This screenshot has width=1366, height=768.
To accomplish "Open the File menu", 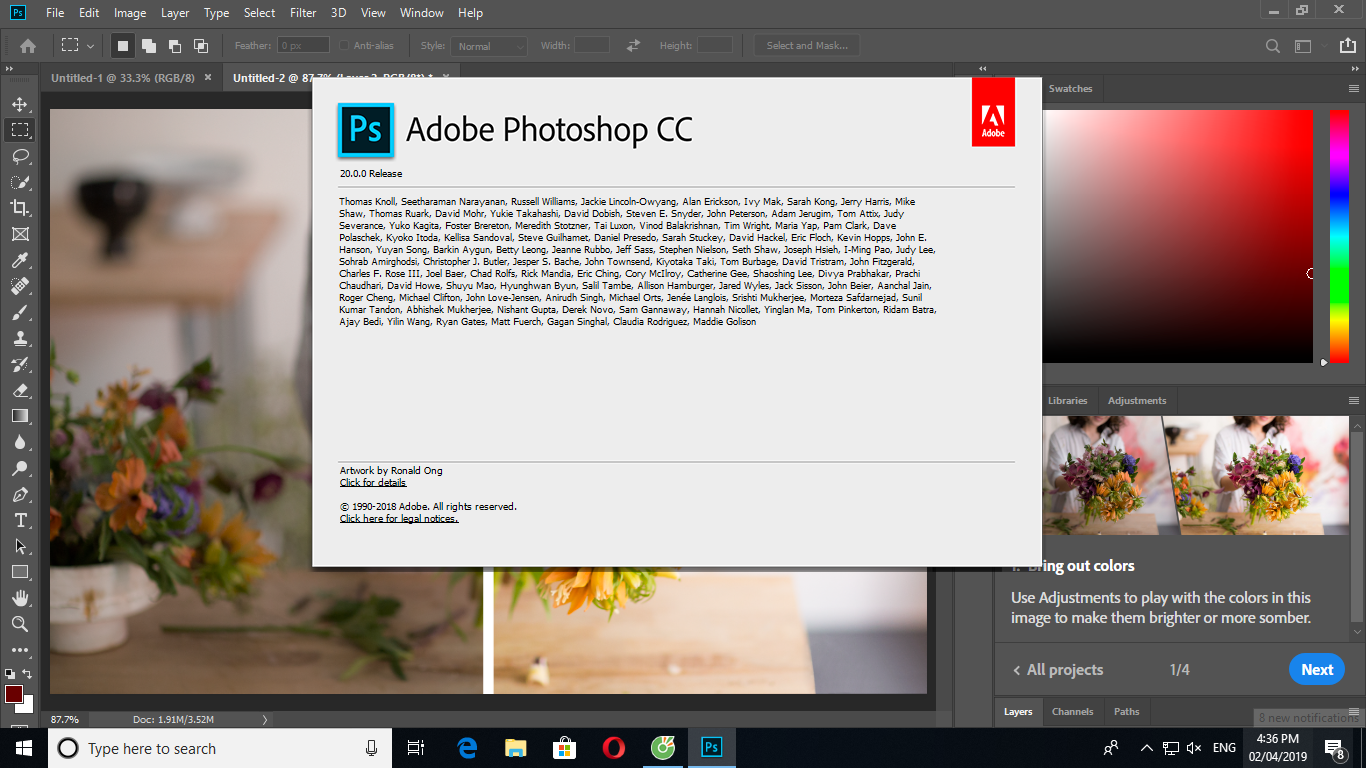I will (55, 13).
